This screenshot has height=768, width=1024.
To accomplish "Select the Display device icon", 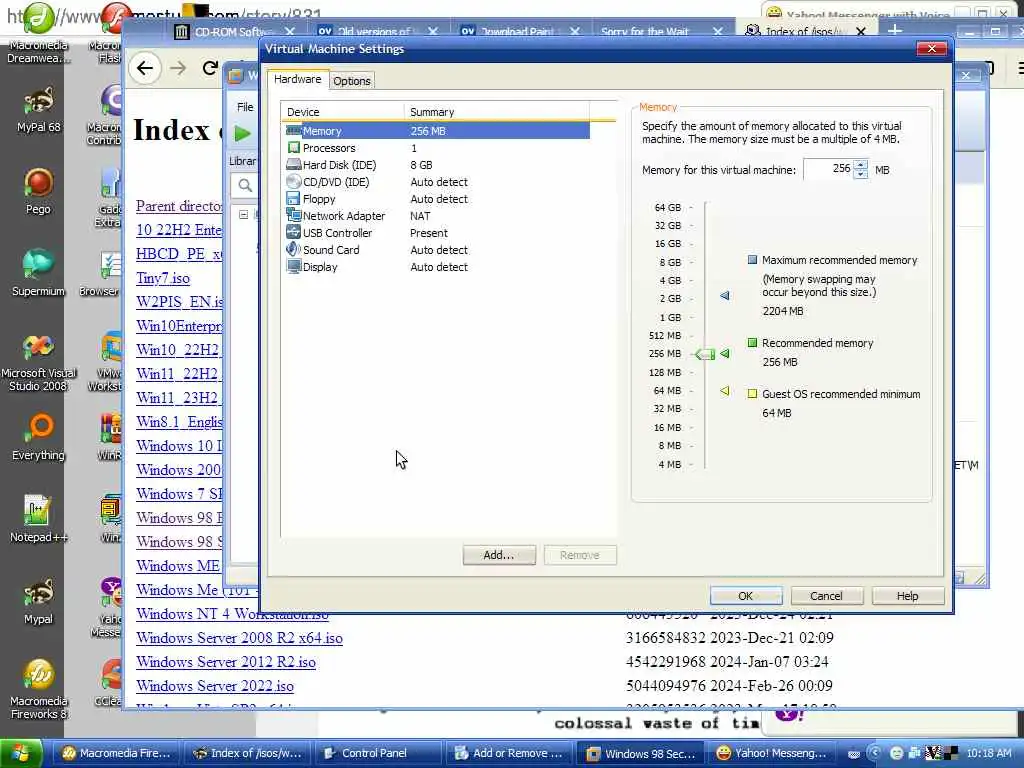I will click(x=294, y=266).
